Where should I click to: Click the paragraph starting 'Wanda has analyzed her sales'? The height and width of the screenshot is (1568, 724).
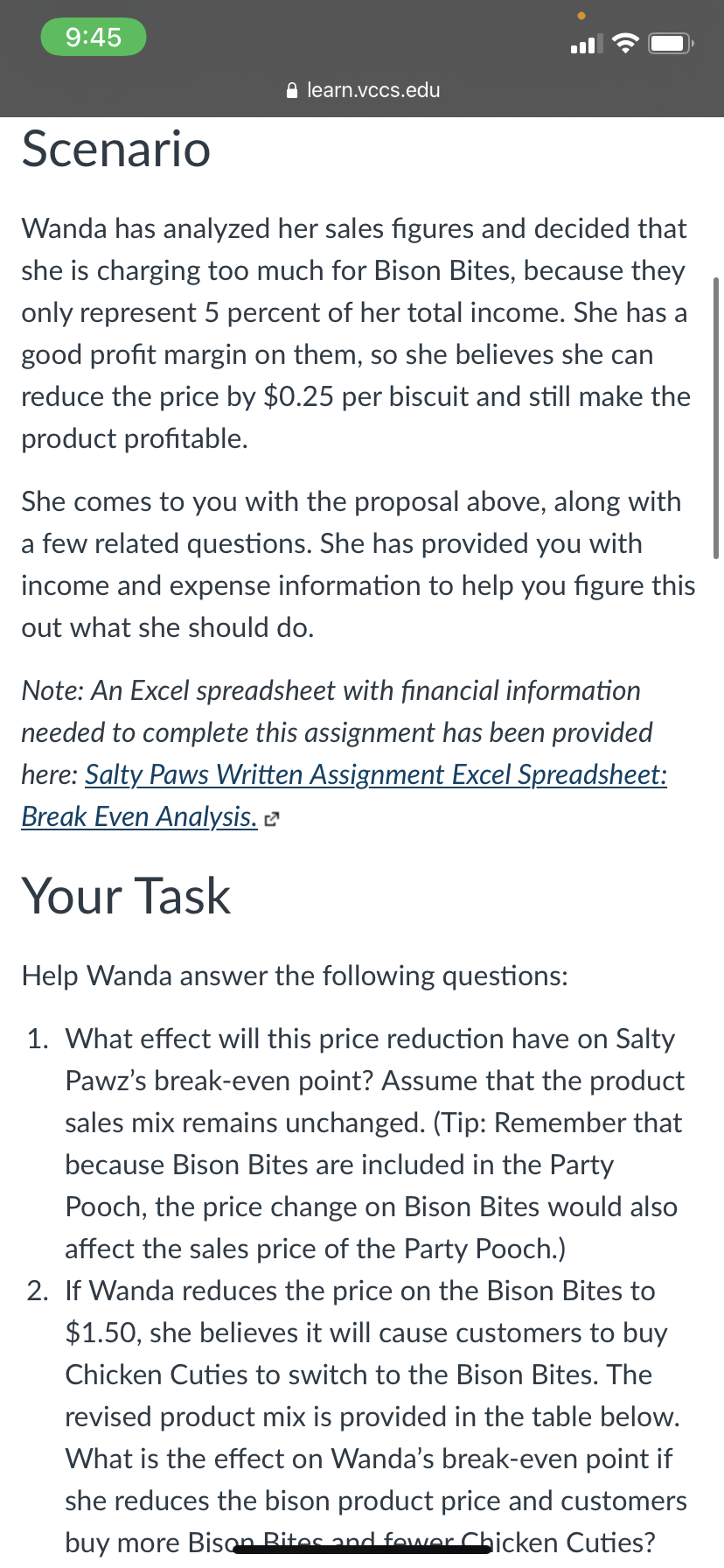pos(357,333)
